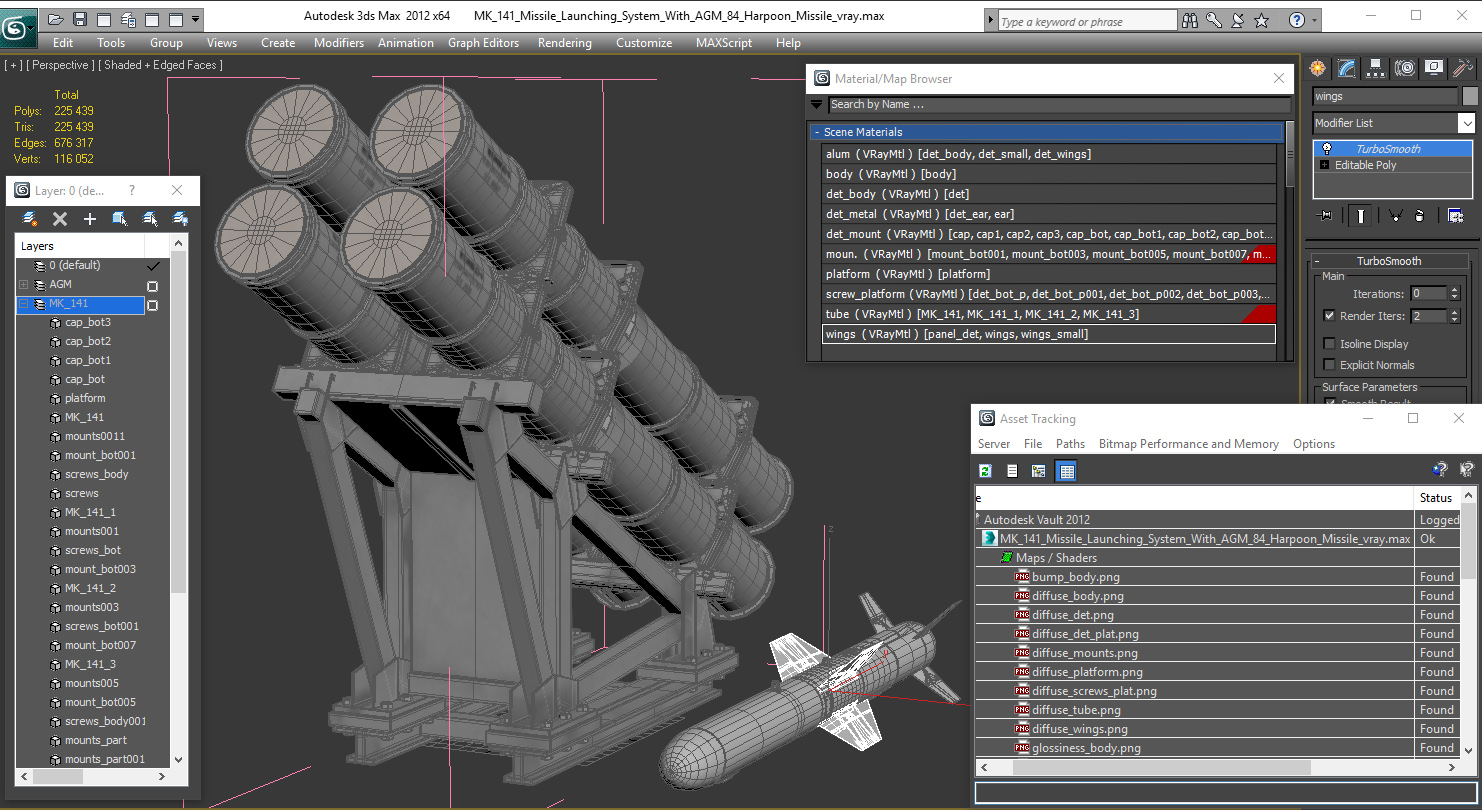
Task: Open the Hierarchy command panel tab
Action: point(1376,68)
